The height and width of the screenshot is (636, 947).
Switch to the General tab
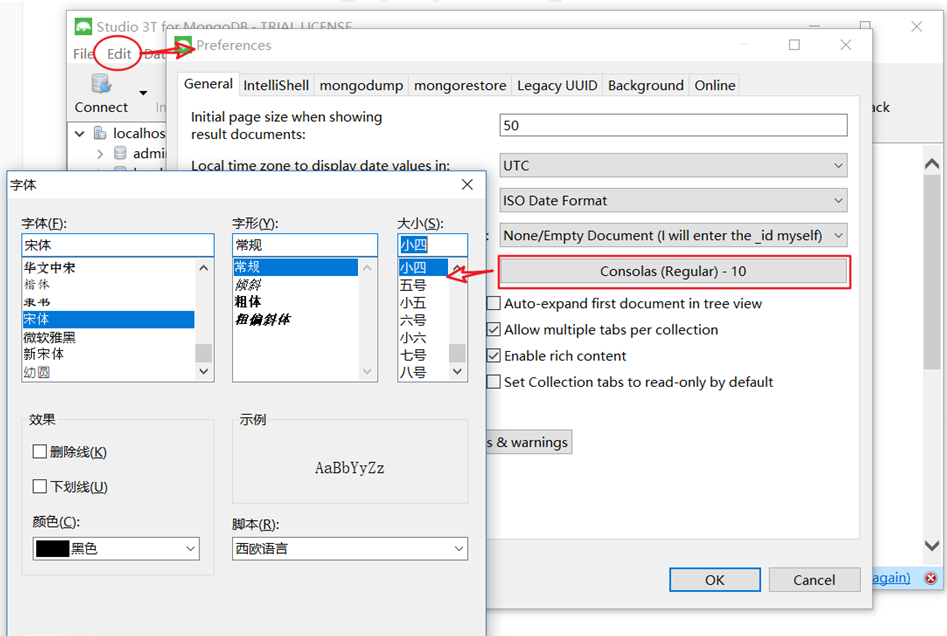[x=208, y=84]
